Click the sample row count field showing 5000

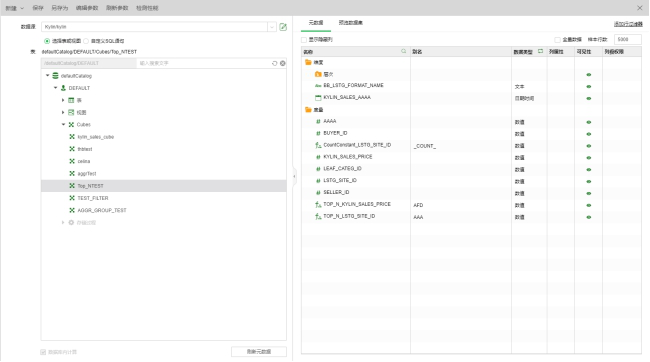point(628,39)
